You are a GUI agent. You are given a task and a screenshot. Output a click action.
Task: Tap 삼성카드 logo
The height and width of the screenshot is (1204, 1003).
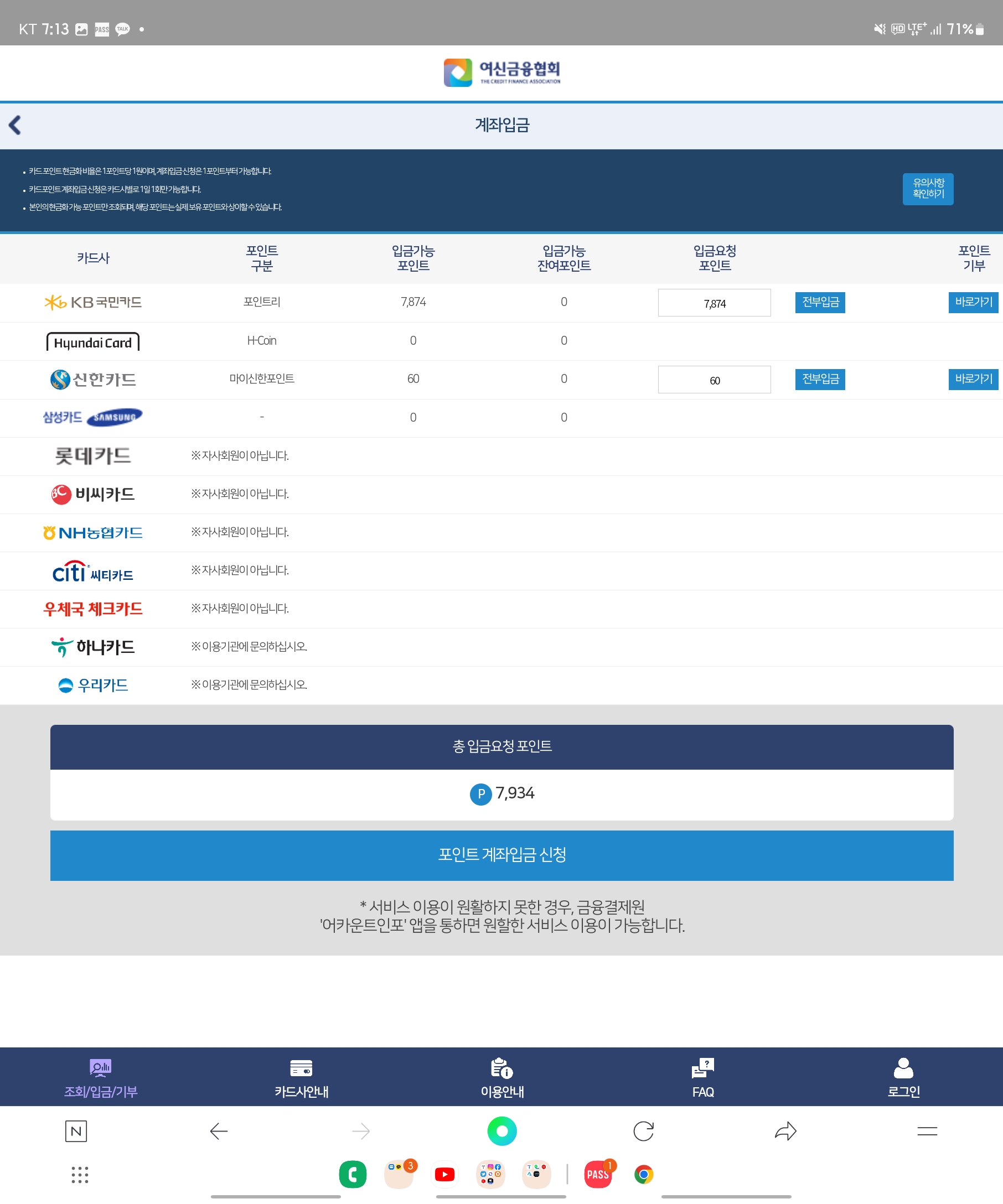[93, 417]
